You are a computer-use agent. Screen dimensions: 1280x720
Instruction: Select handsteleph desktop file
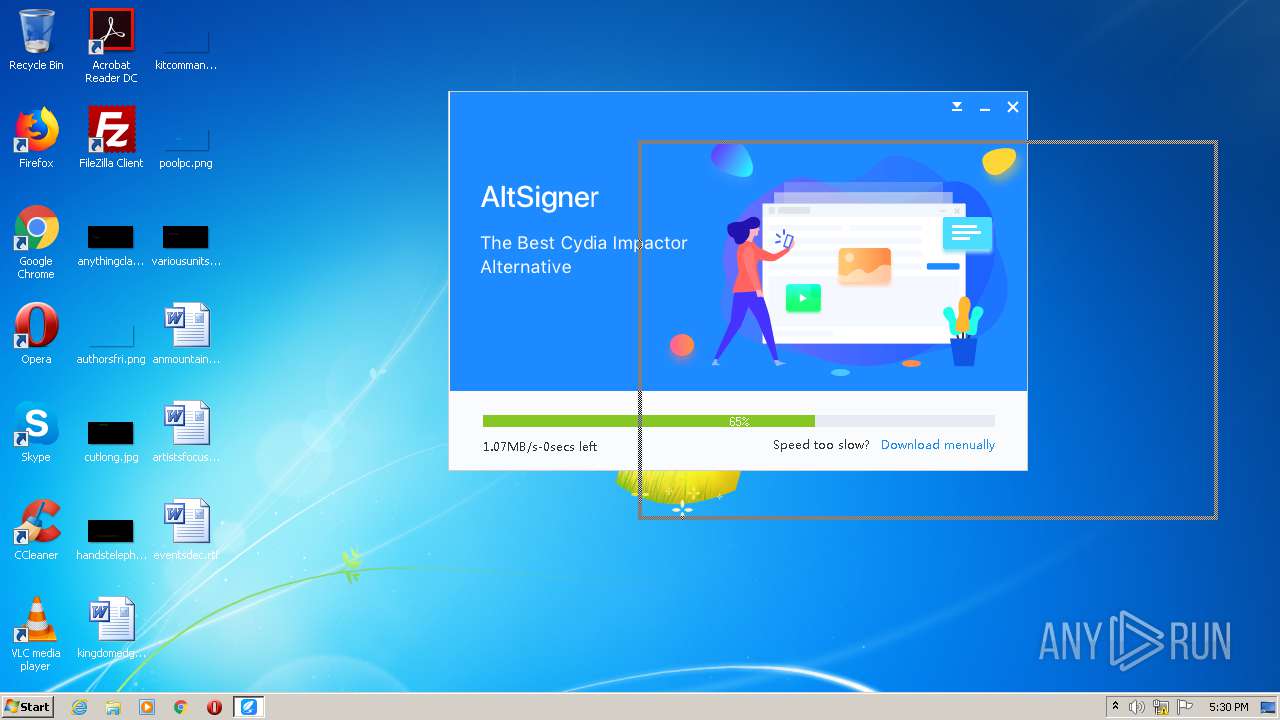coord(111,538)
